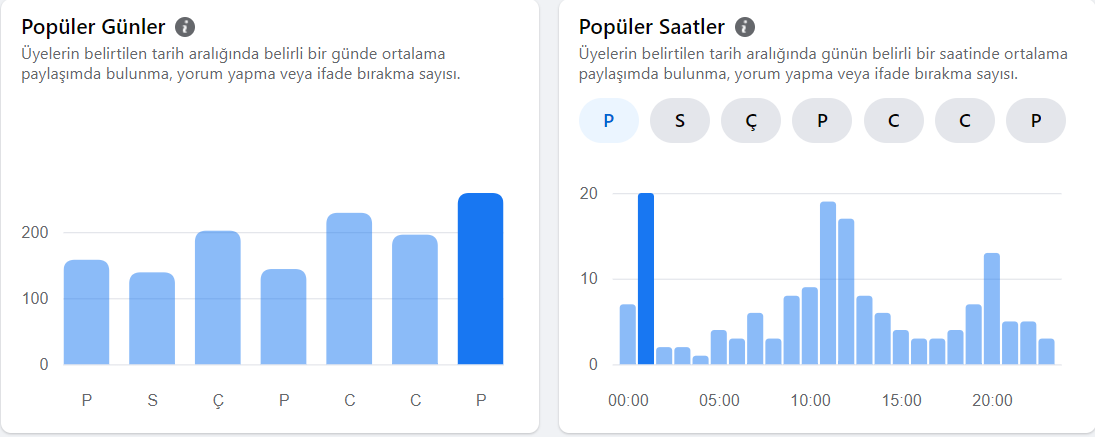
Task: Click the first P bar in Popüler Günler
Action: coord(87,312)
